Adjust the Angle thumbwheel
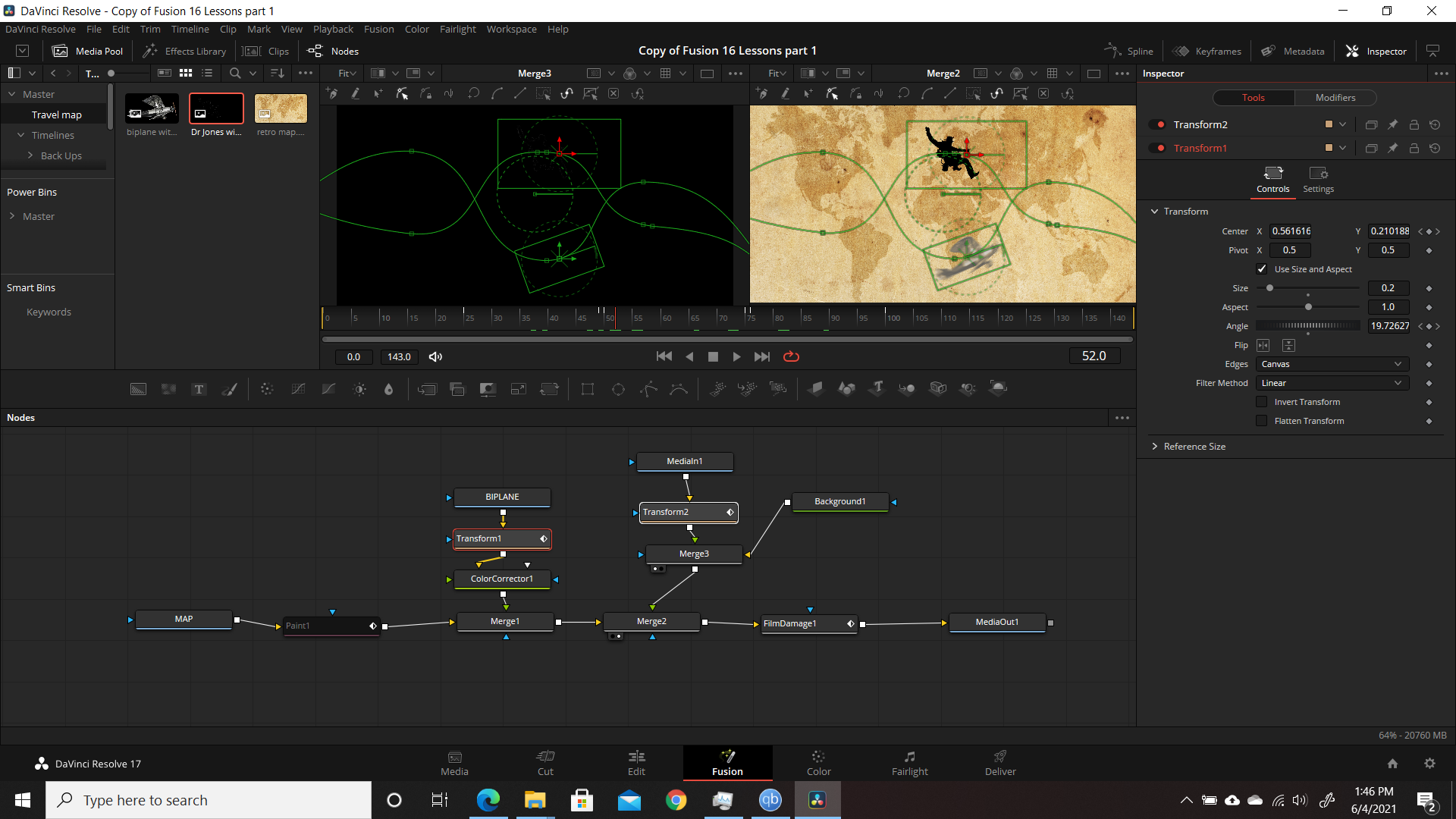 point(1308,326)
